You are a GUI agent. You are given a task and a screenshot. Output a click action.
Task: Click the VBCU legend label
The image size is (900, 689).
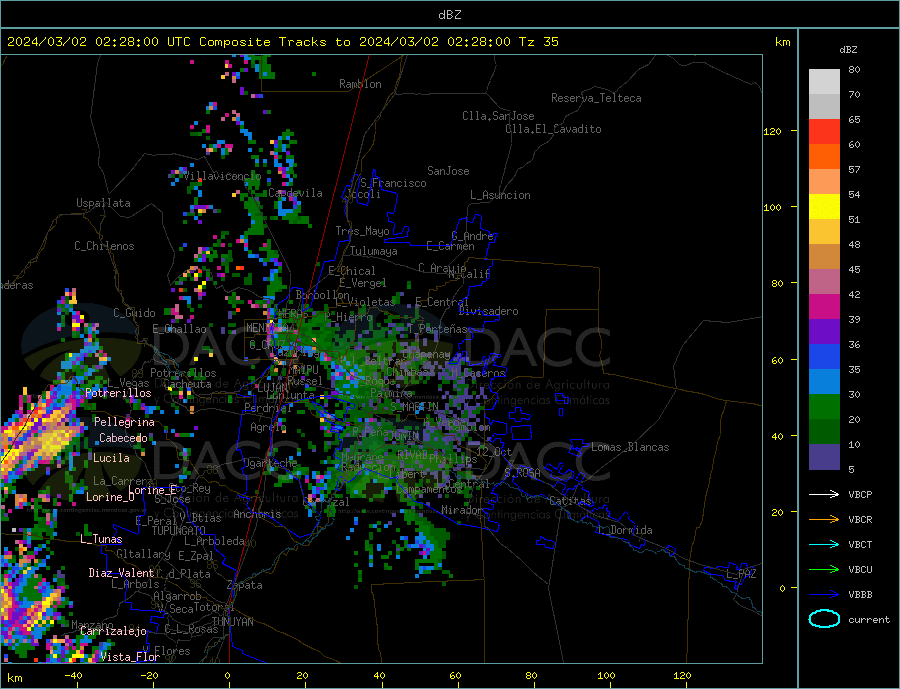coord(860,570)
